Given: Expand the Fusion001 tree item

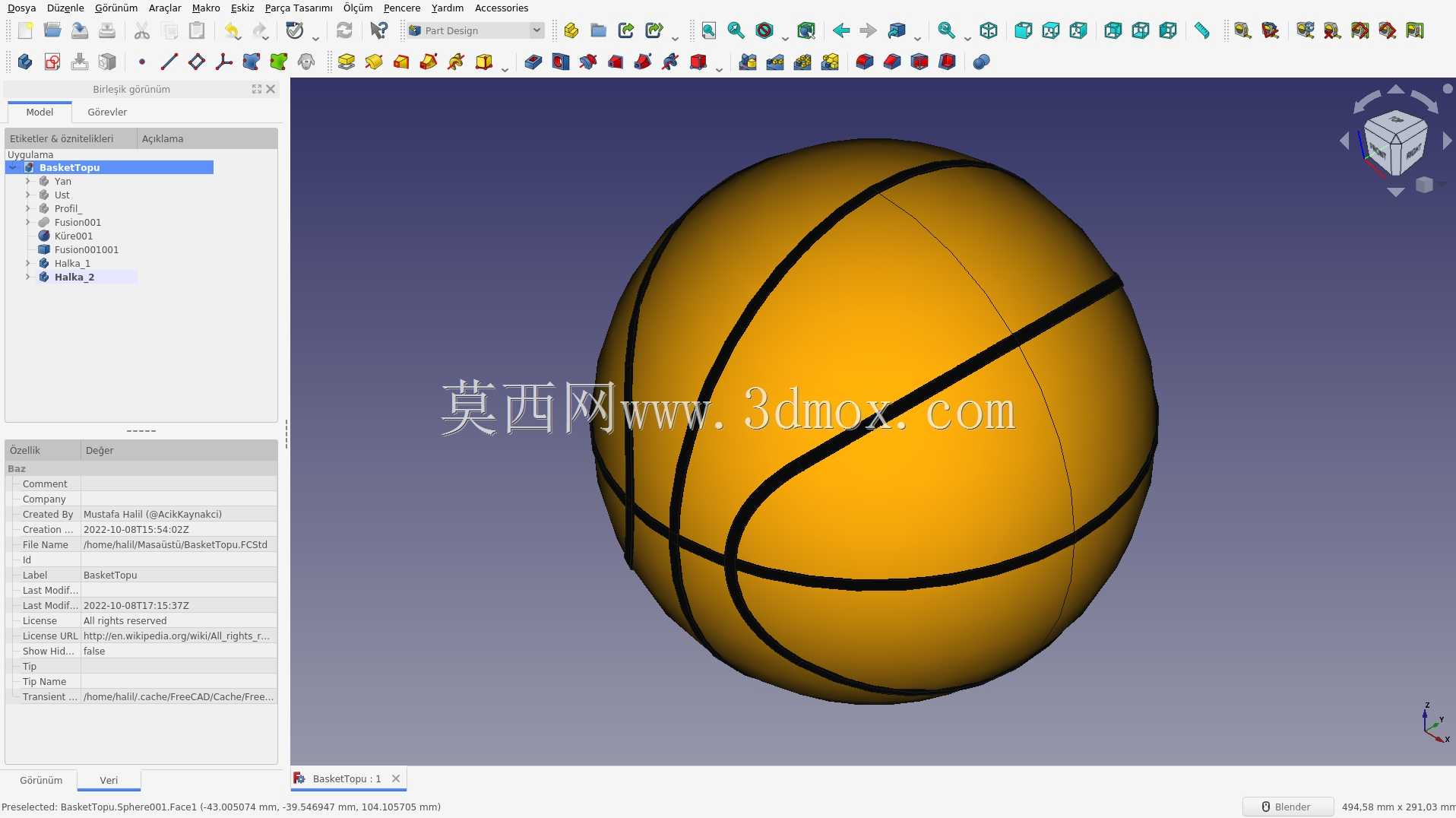Looking at the screenshot, I should click(x=28, y=222).
